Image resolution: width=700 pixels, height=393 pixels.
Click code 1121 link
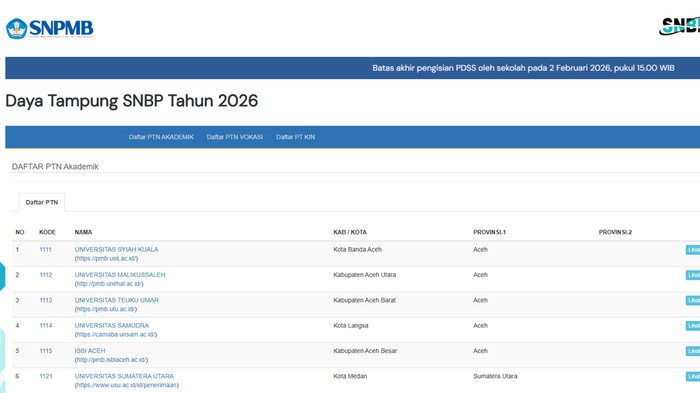[46, 376]
